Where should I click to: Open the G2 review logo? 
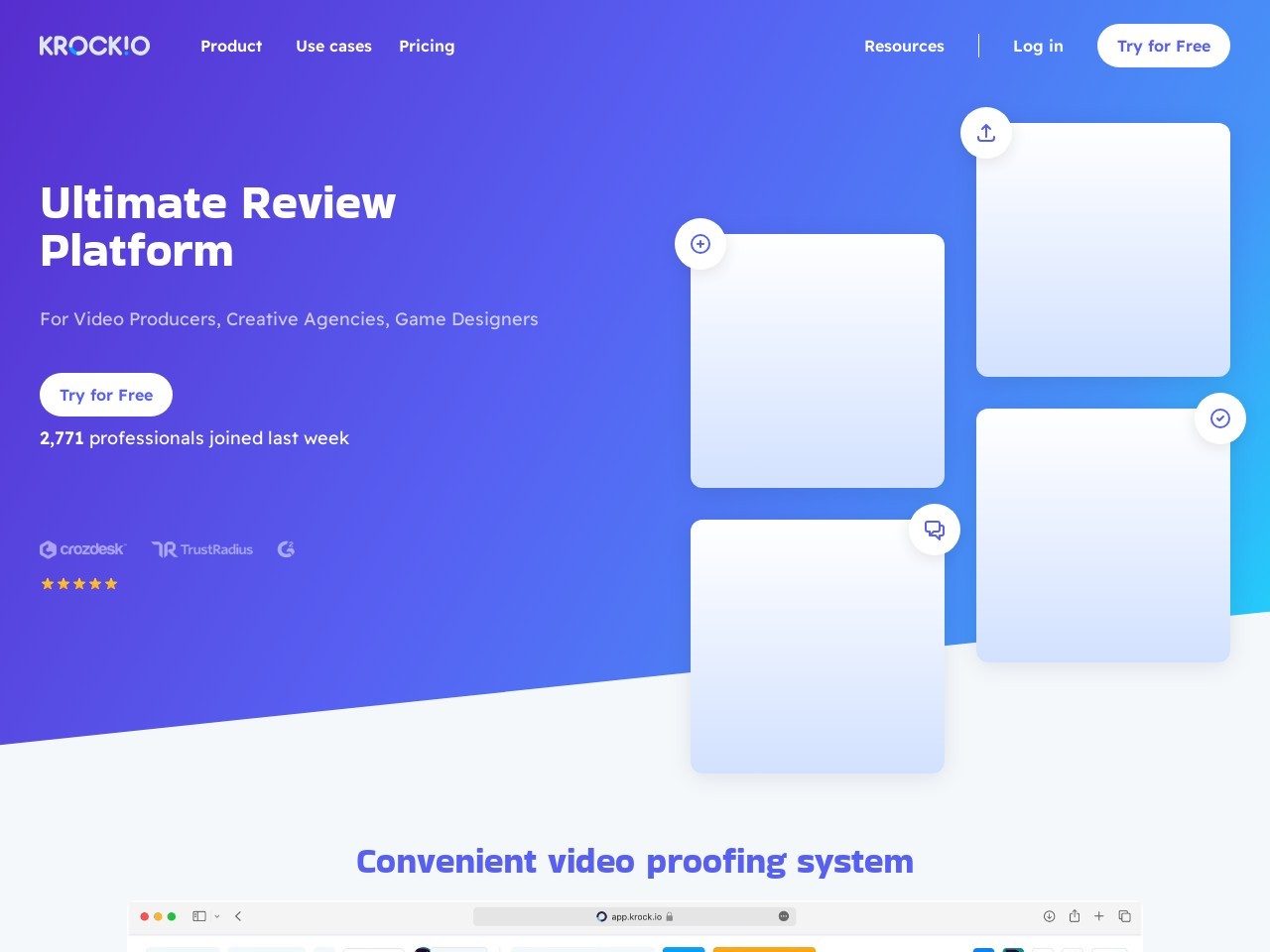click(x=286, y=549)
